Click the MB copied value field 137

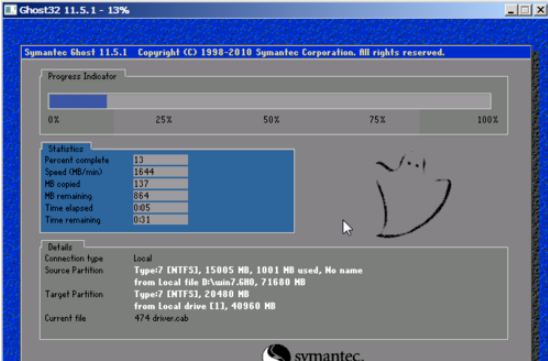tap(160, 183)
